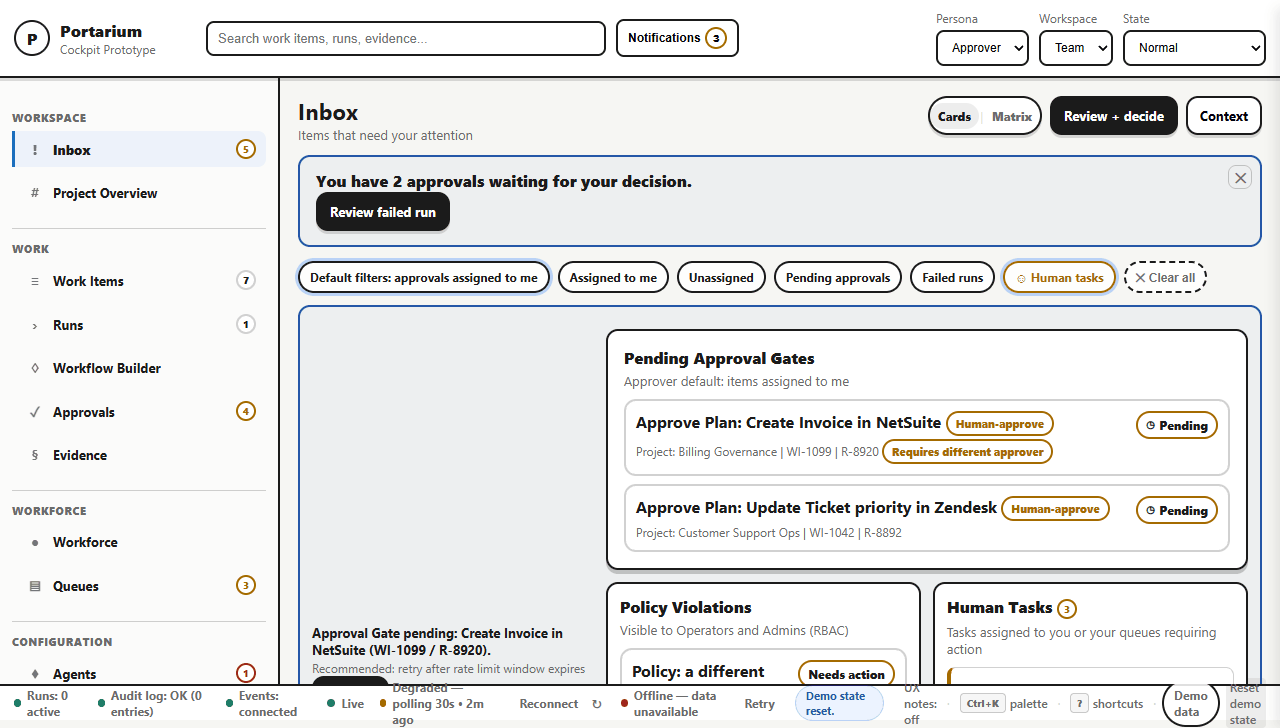Click the Queues icon in sidebar
Viewport: 1280px width, 728px height.
click(35, 586)
